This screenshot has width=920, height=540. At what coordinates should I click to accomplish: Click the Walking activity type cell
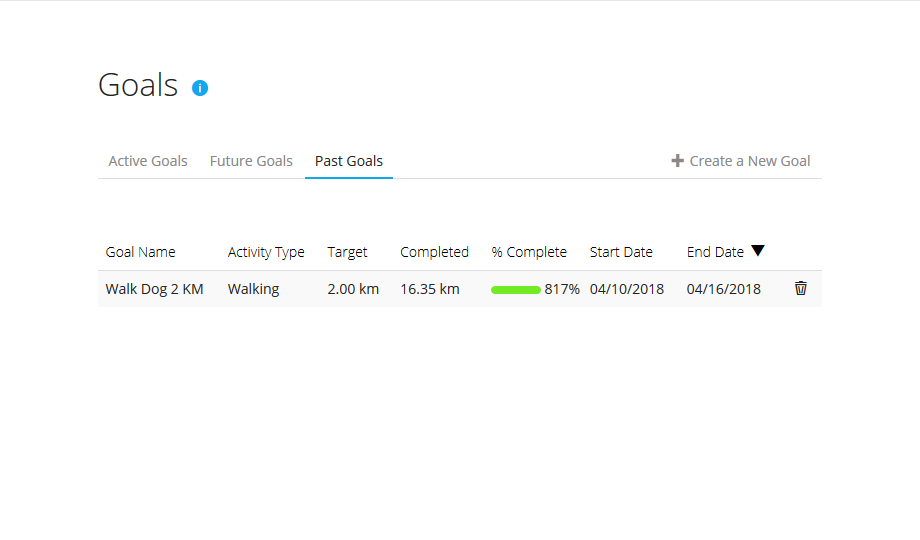[253, 289]
